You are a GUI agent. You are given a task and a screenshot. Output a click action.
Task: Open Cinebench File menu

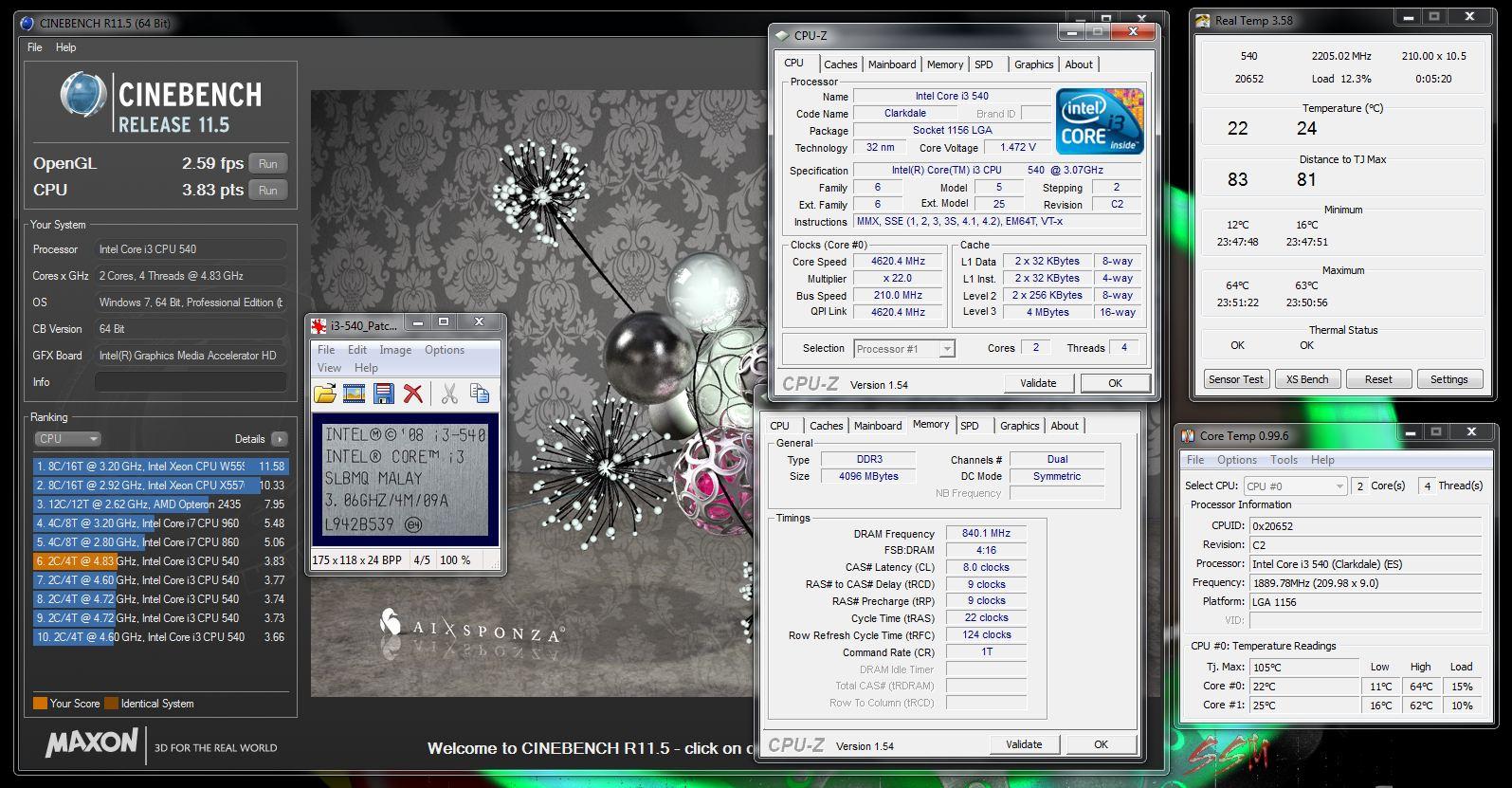pyautogui.click(x=35, y=47)
